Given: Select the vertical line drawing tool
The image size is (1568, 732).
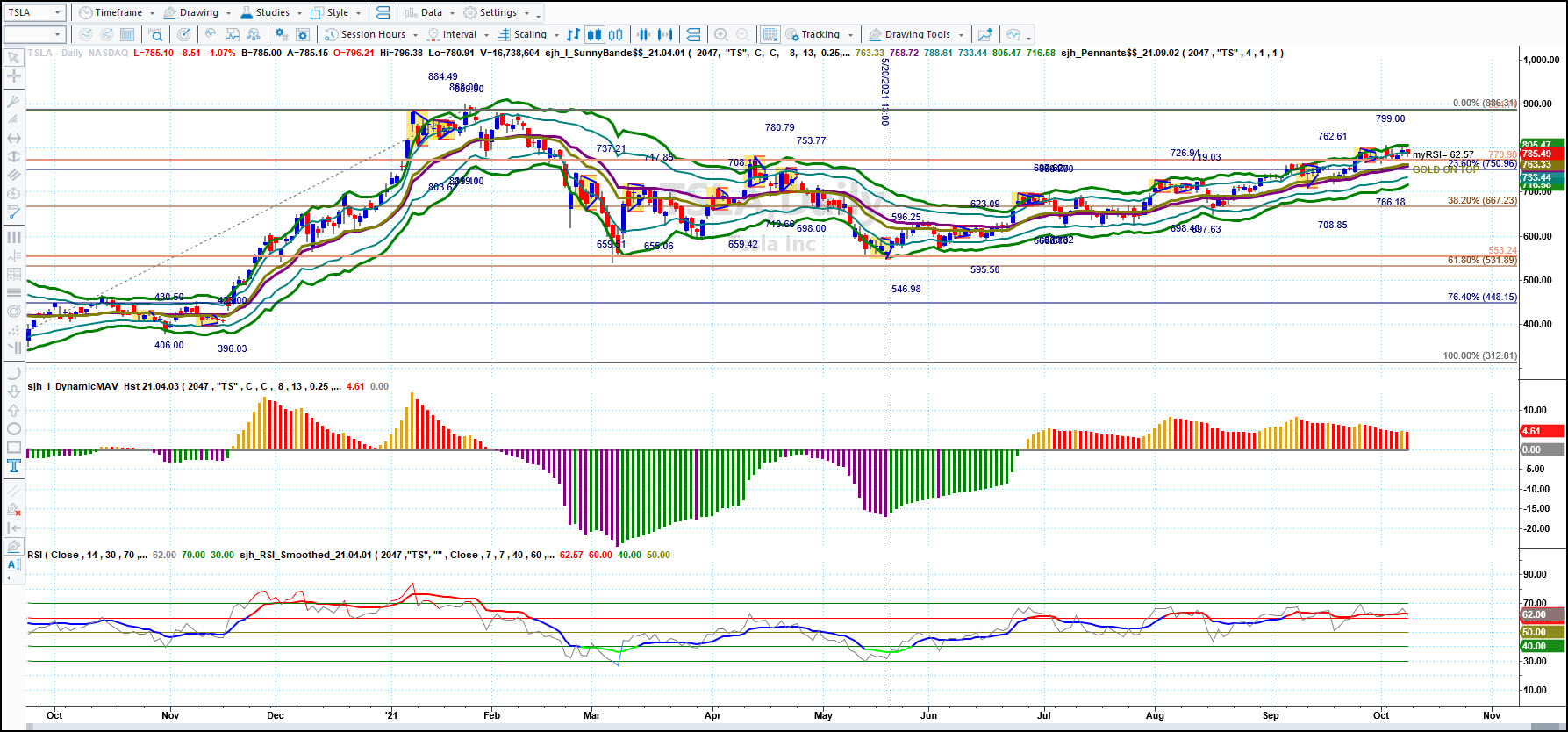Looking at the screenshot, I should click(x=13, y=155).
